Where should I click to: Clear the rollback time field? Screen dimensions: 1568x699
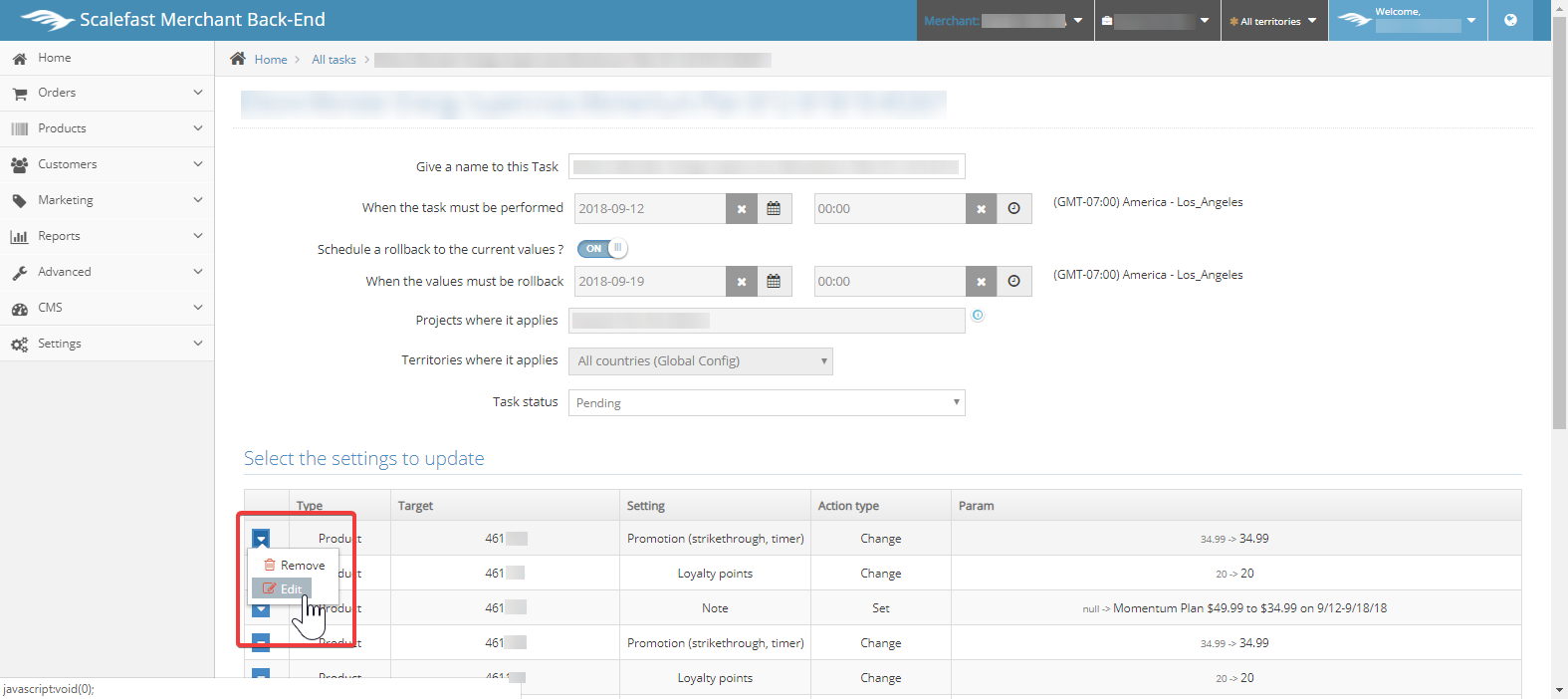981,282
